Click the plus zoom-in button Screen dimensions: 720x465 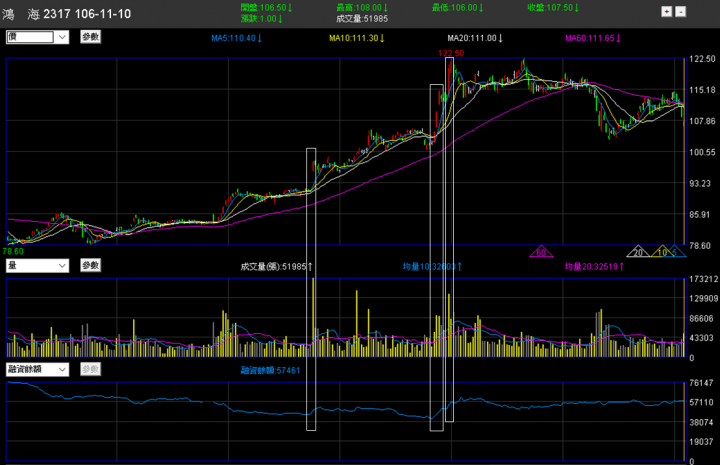click(x=666, y=12)
